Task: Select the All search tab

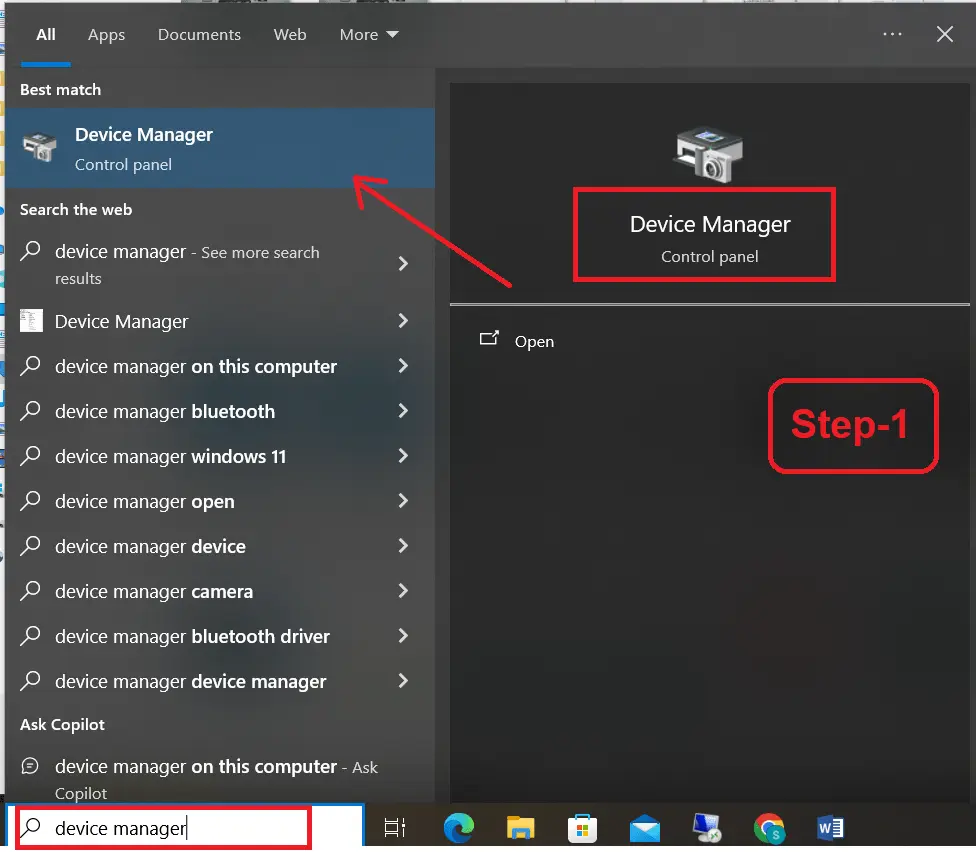Action: (45, 34)
